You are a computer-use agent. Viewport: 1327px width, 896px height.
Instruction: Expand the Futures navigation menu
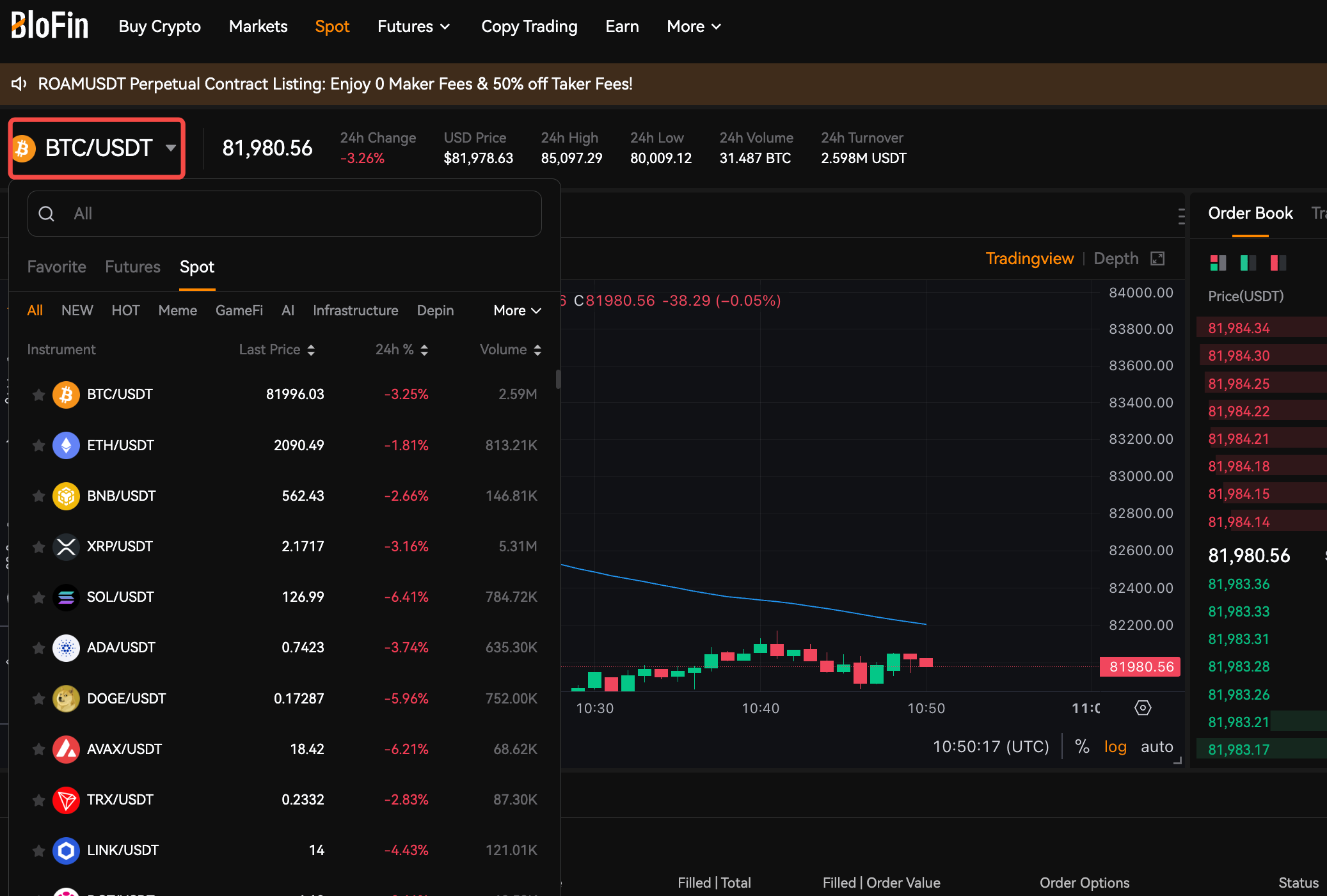pyautogui.click(x=414, y=26)
